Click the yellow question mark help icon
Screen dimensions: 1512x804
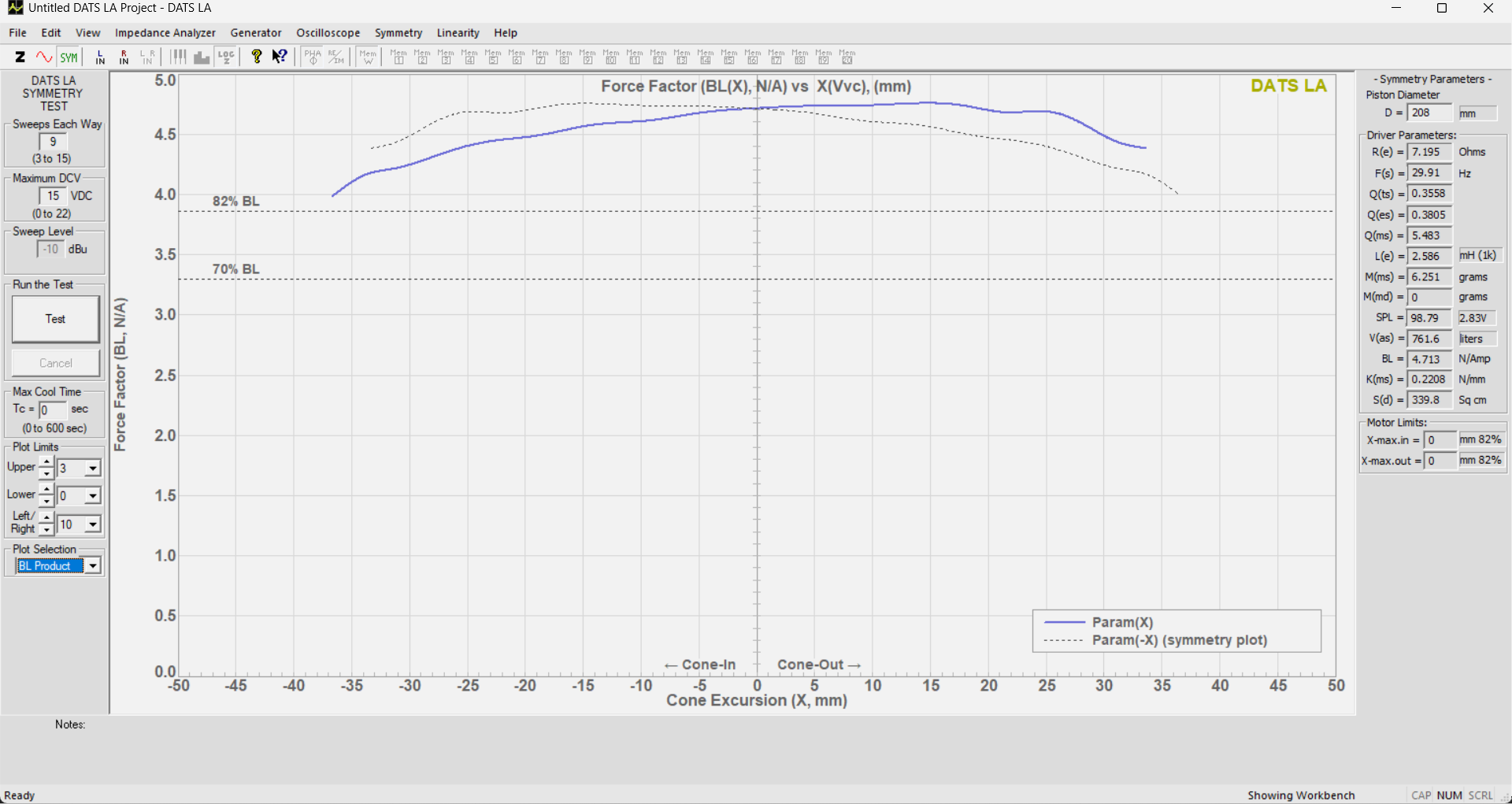256,57
